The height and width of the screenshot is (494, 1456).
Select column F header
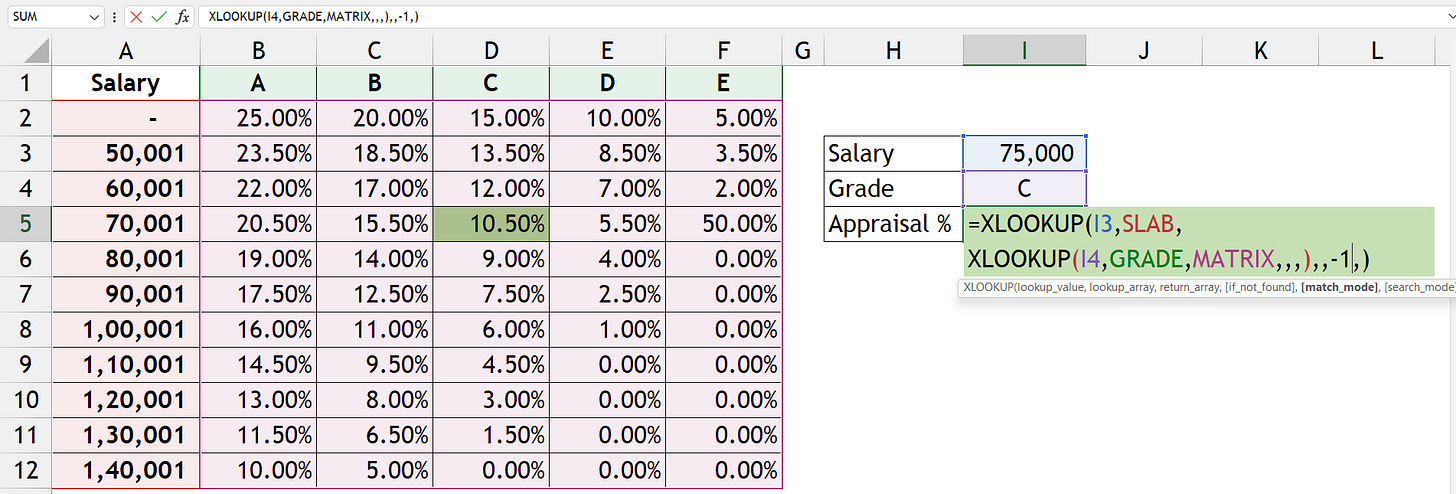(x=723, y=50)
